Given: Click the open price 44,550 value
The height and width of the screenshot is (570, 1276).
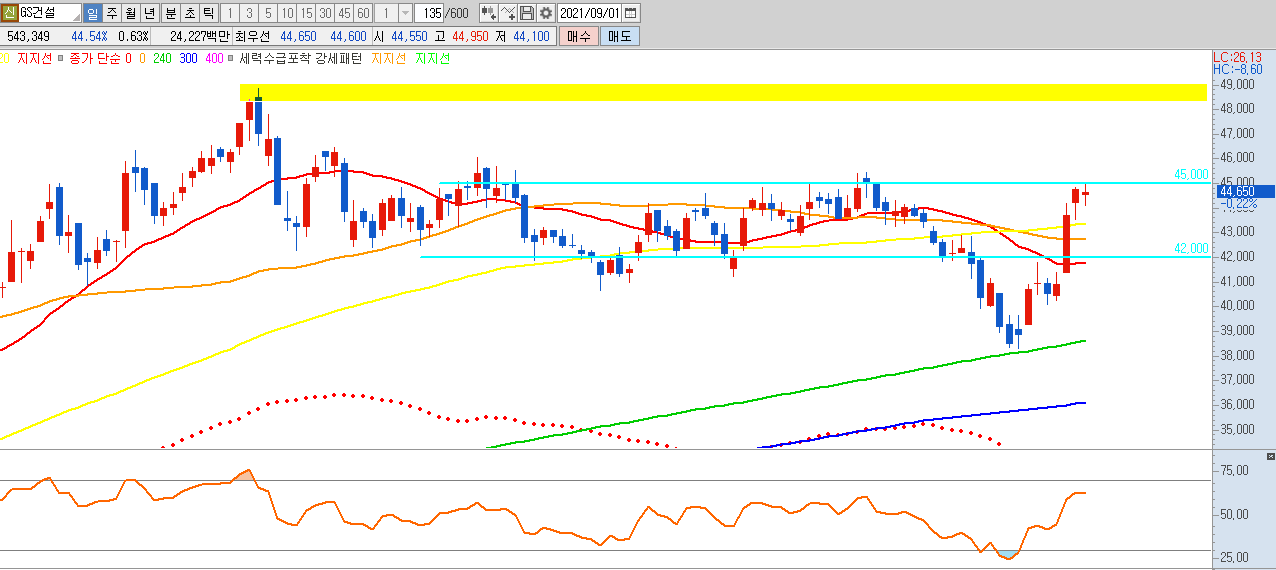Looking at the screenshot, I should [x=409, y=36].
